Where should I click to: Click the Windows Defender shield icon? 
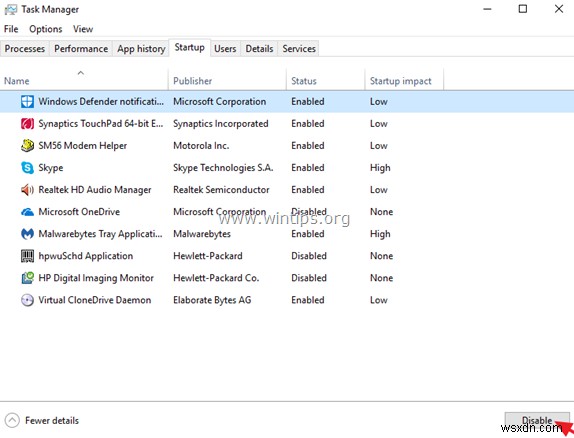27,101
